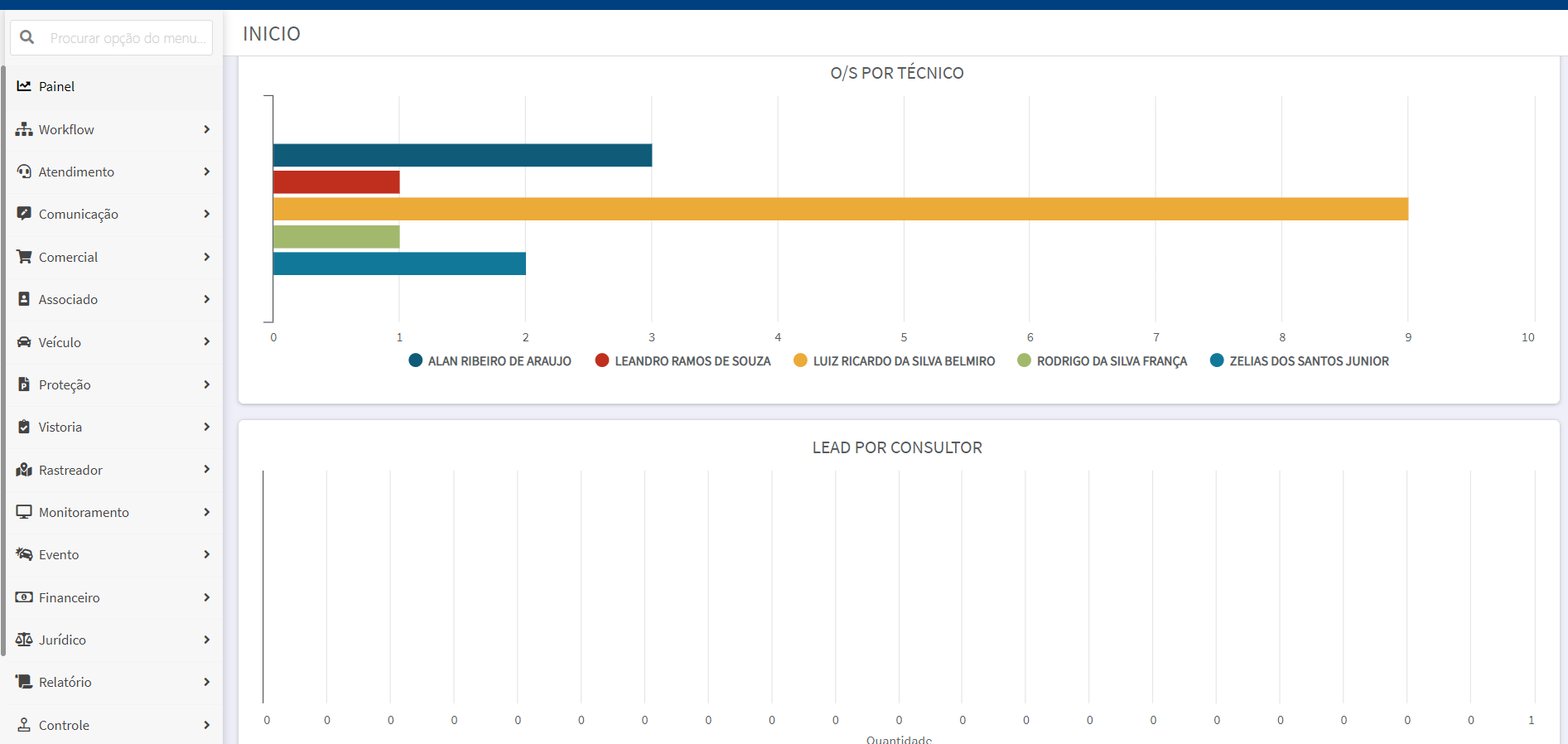Expand the Vistoria submenu chevron

click(x=207, y=427)
